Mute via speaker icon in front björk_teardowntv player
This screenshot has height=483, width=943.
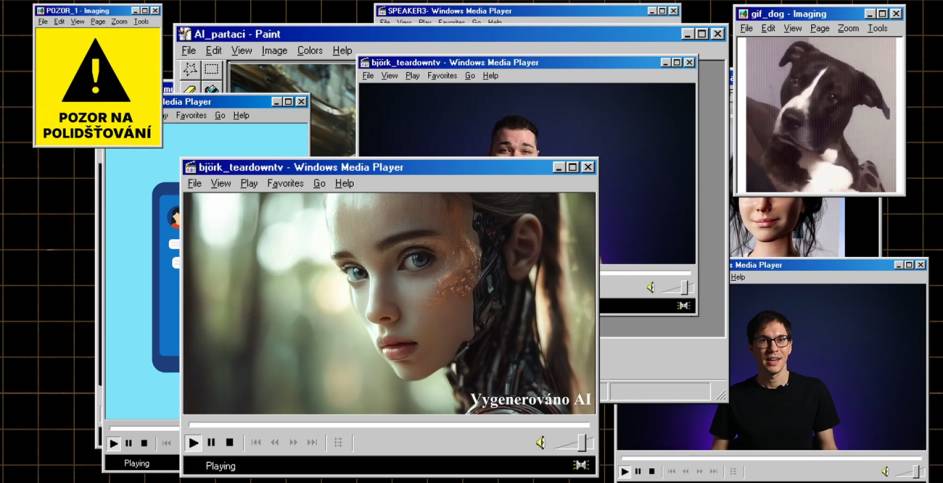click(x=540, y=443)
